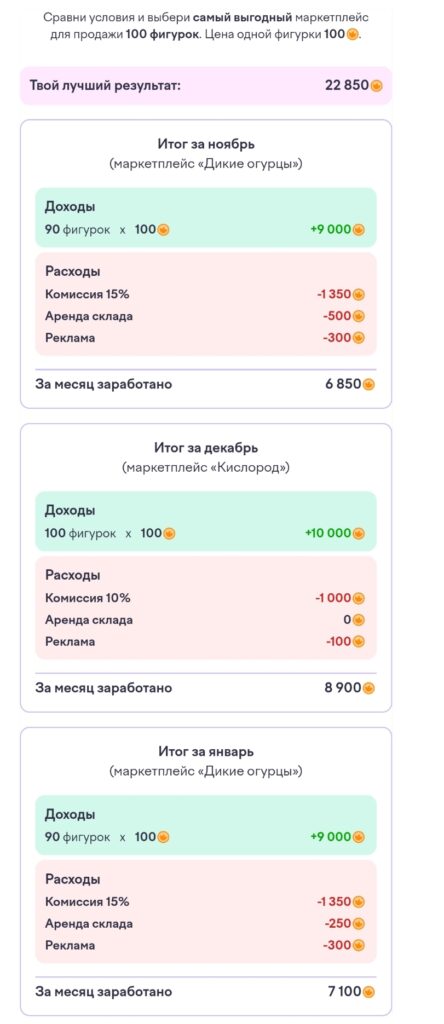The height and width of the screenshot is (1024, 444).
Task: Click 'Комиссия 10%' row in December
Action: click(x=206, y=598)
